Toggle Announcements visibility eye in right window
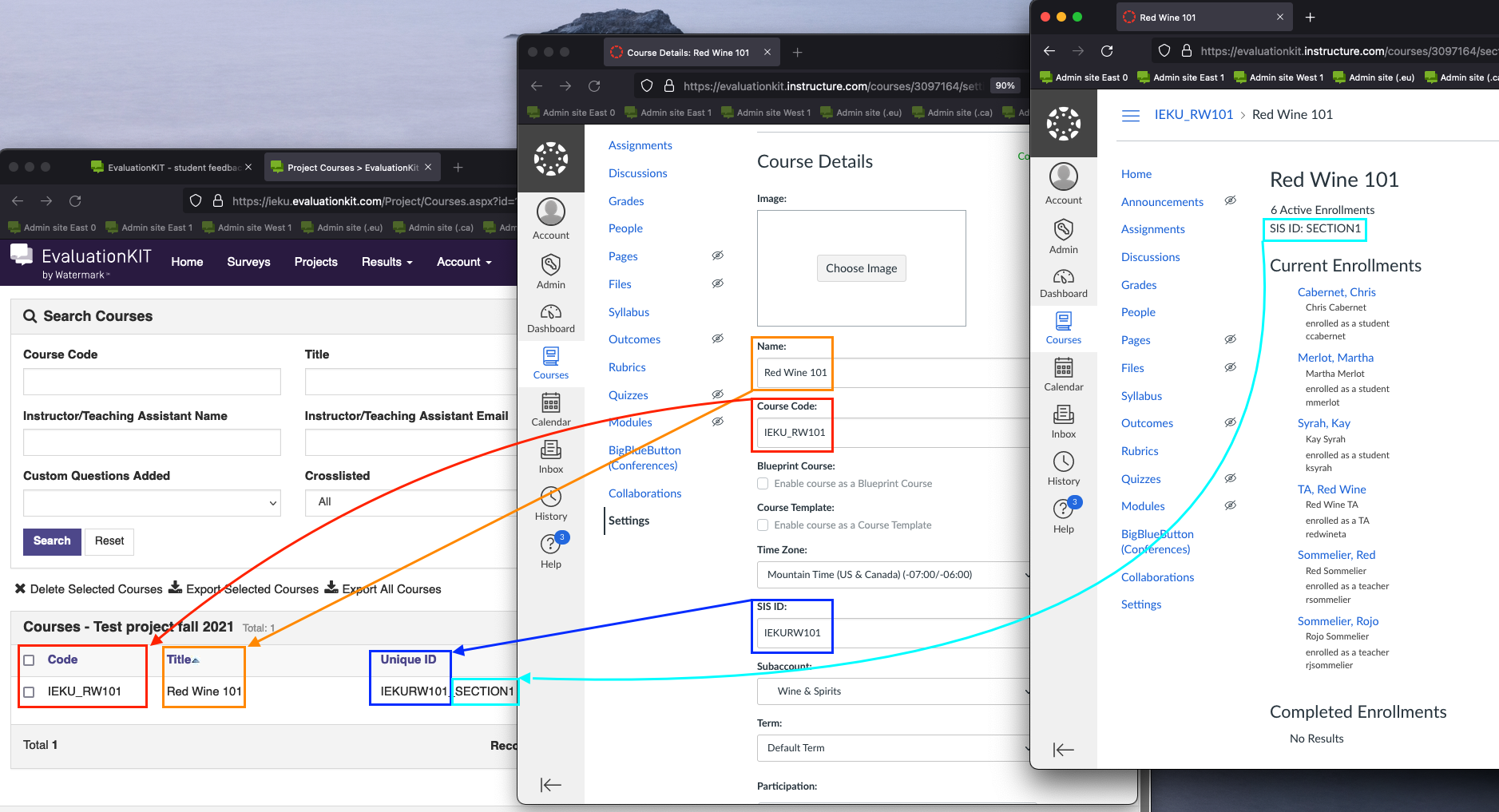 1231,200
